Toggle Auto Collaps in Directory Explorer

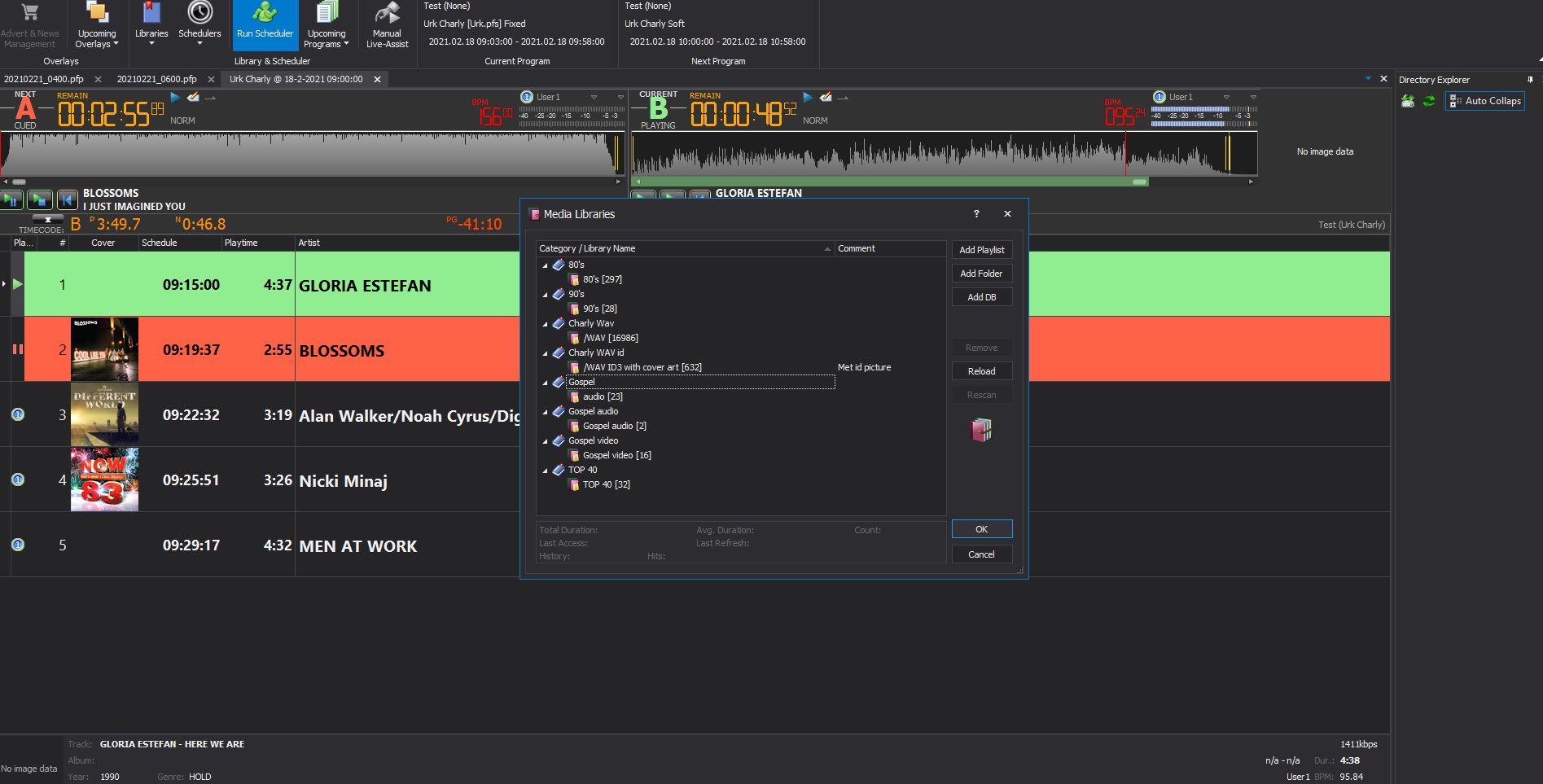click(1484, 101)
